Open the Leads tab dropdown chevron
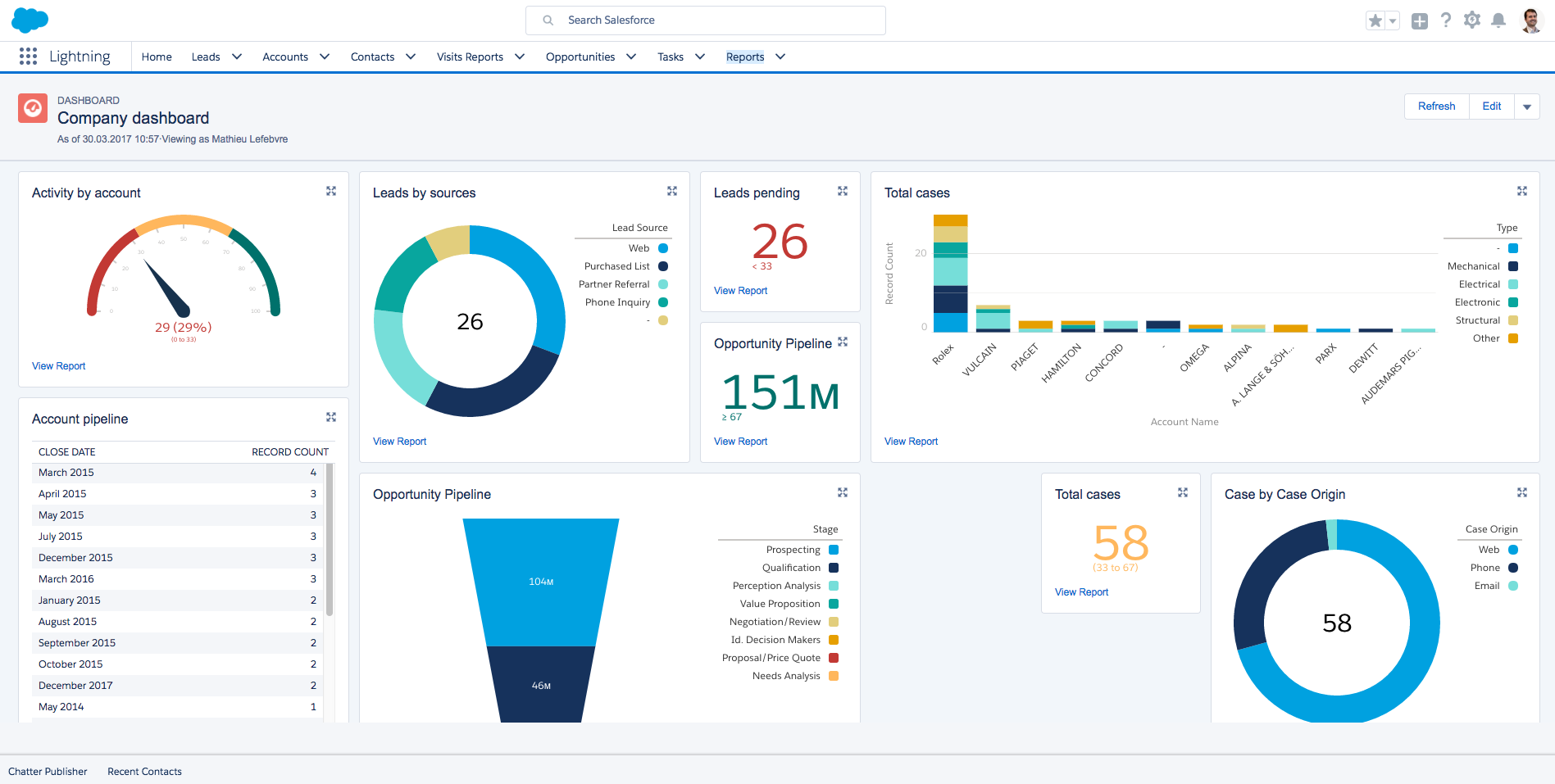Screen dimensions: 1555x784 tap(237, 57)
